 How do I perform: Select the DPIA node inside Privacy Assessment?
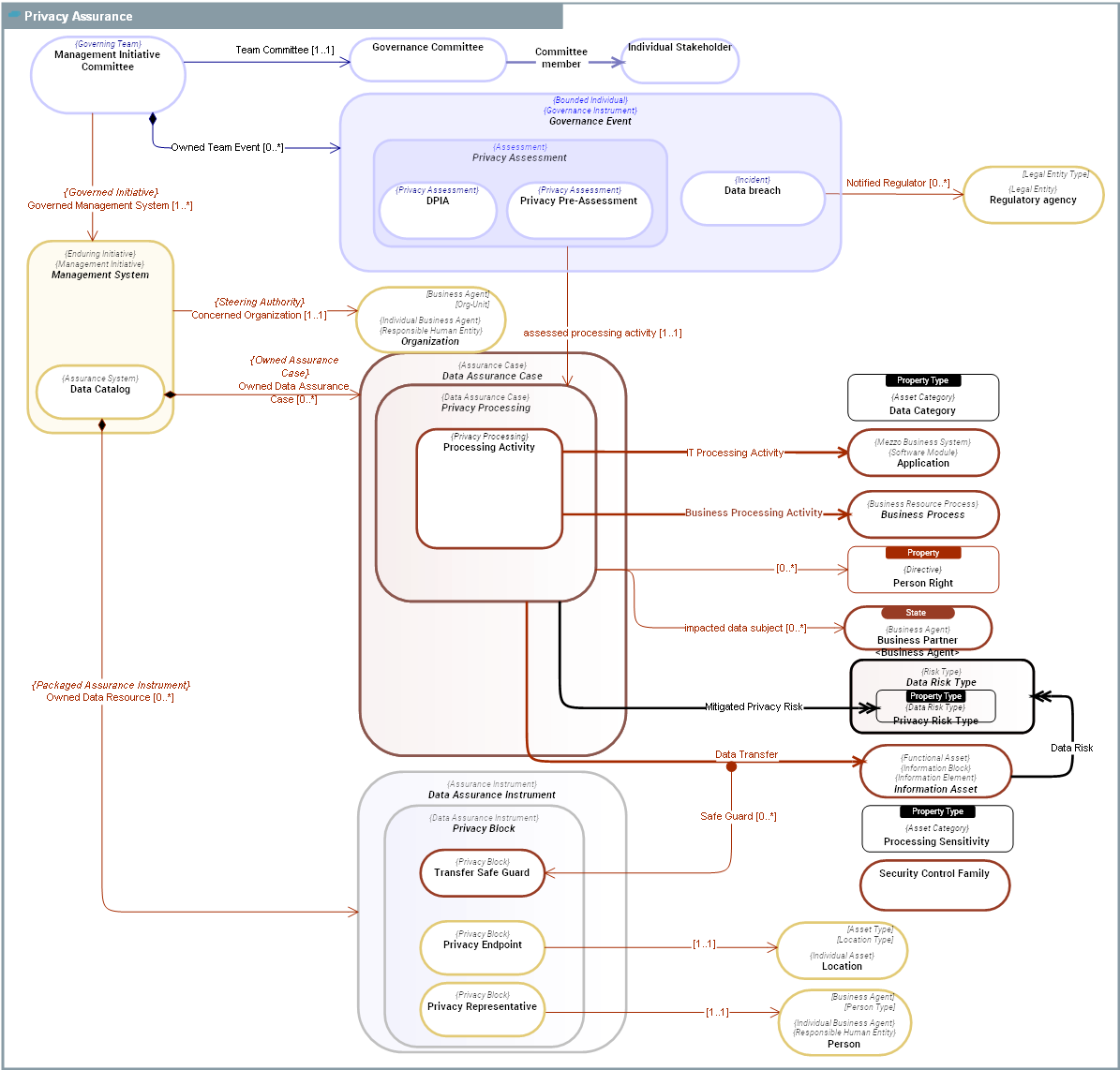point(438,208)
